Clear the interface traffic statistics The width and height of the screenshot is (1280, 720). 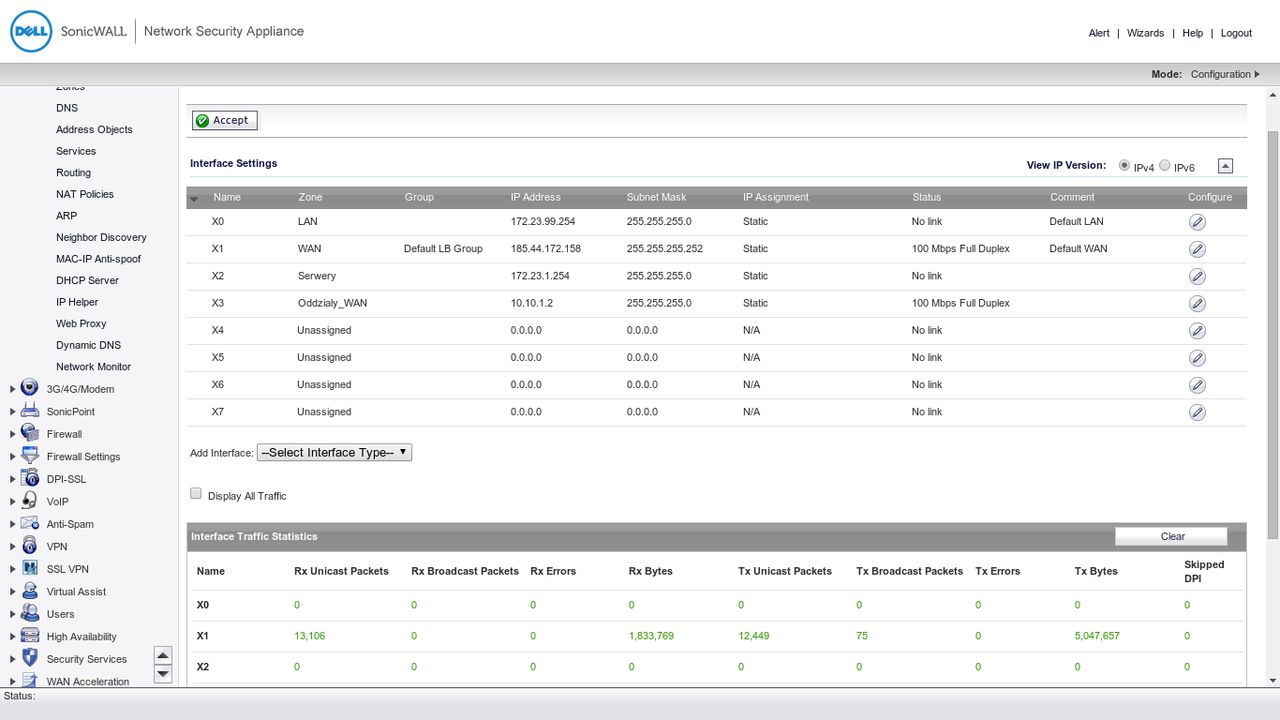1172,536
